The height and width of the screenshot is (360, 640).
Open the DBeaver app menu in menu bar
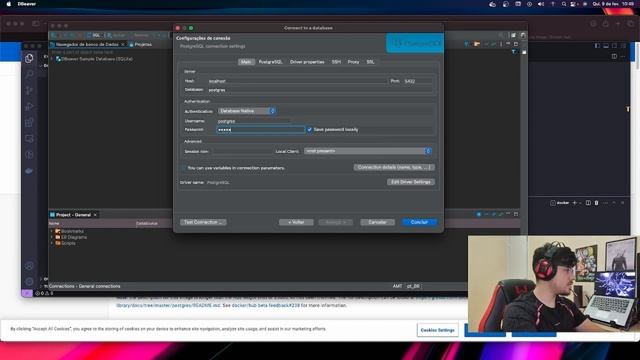coord(27,4)
